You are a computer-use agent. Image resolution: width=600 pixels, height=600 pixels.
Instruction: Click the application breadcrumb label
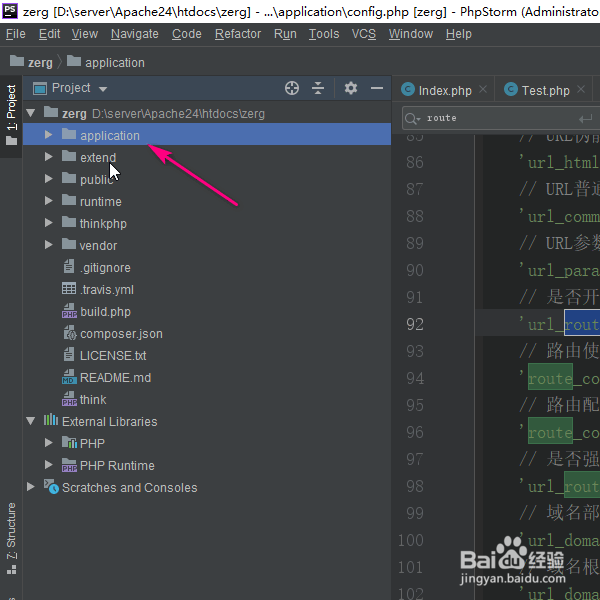coord(115,62)
